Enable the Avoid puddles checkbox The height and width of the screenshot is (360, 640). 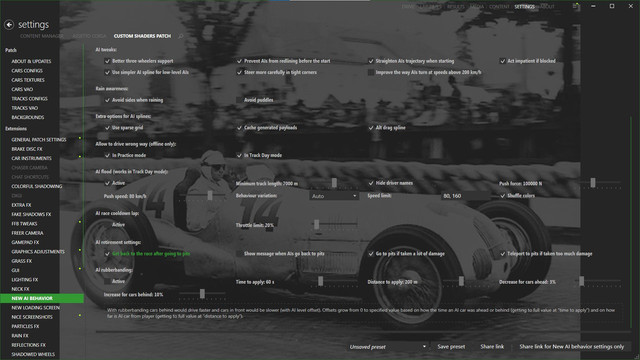(239, 100)
